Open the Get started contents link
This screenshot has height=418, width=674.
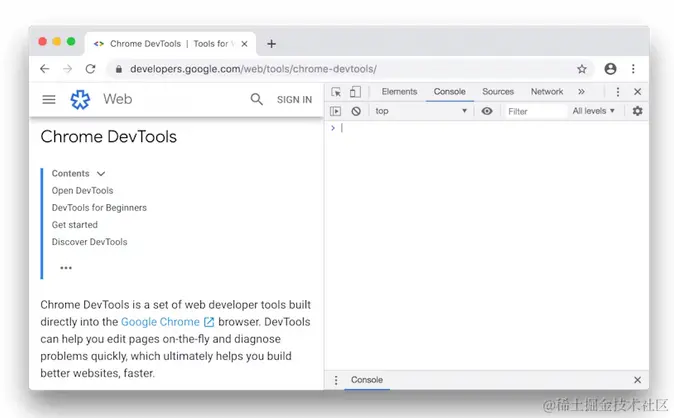75,225
